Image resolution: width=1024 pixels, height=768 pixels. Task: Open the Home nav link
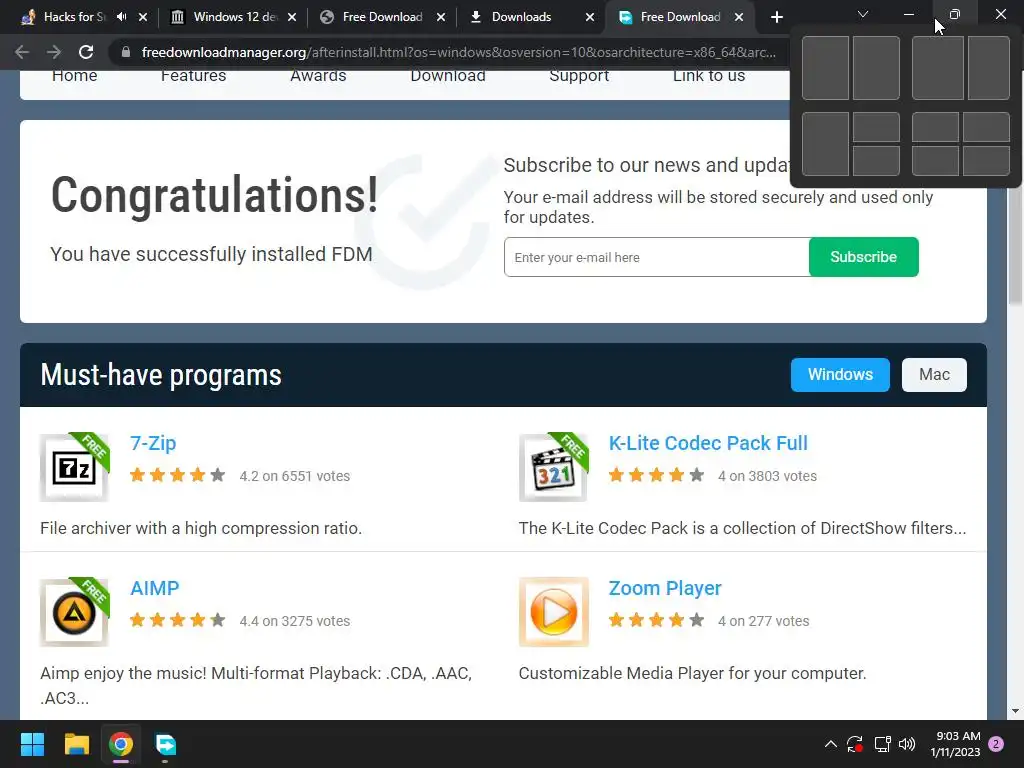74,76
